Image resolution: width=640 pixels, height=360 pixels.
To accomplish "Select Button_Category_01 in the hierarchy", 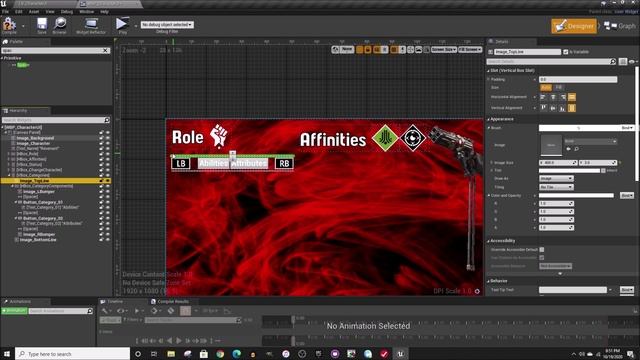I will coord(42,202).
